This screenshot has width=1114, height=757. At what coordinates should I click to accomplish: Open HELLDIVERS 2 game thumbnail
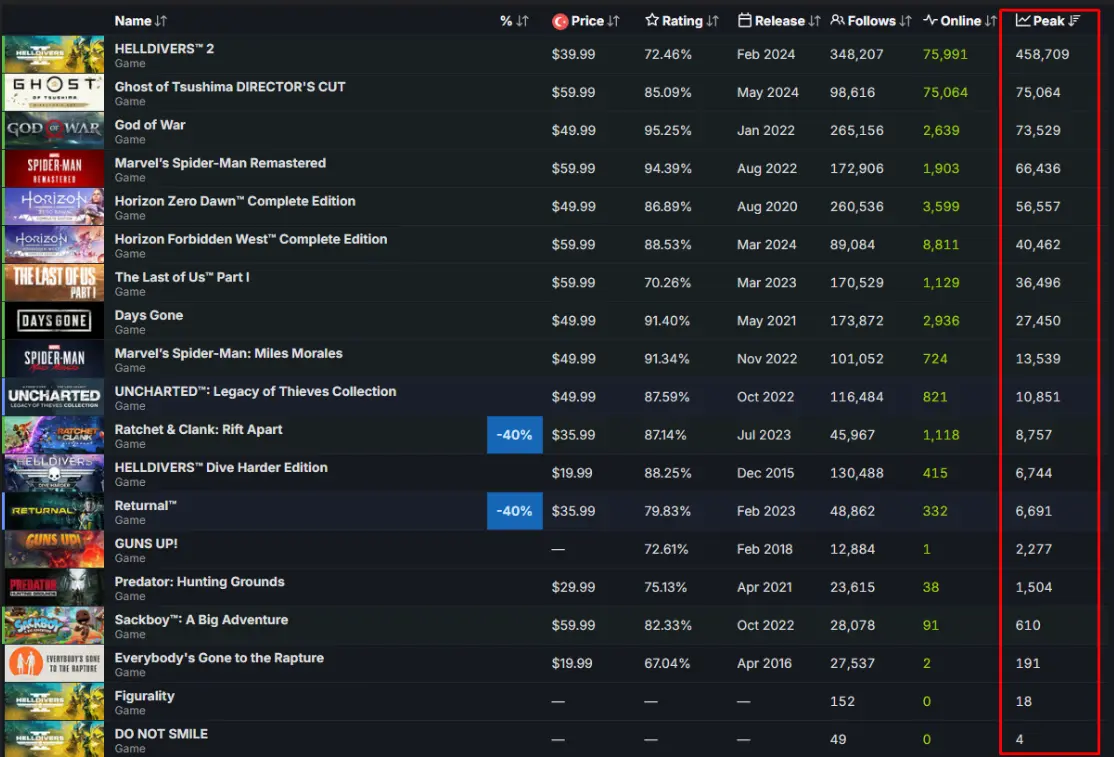tap(54, 54)
